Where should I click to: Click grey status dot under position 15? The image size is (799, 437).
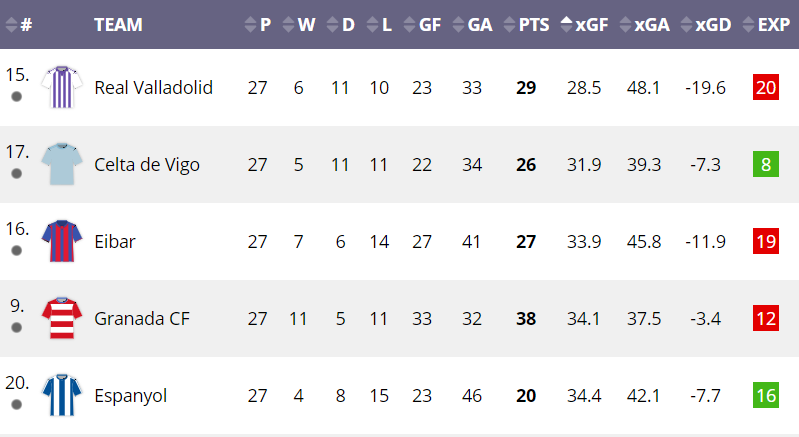click(x=16, y=96)
